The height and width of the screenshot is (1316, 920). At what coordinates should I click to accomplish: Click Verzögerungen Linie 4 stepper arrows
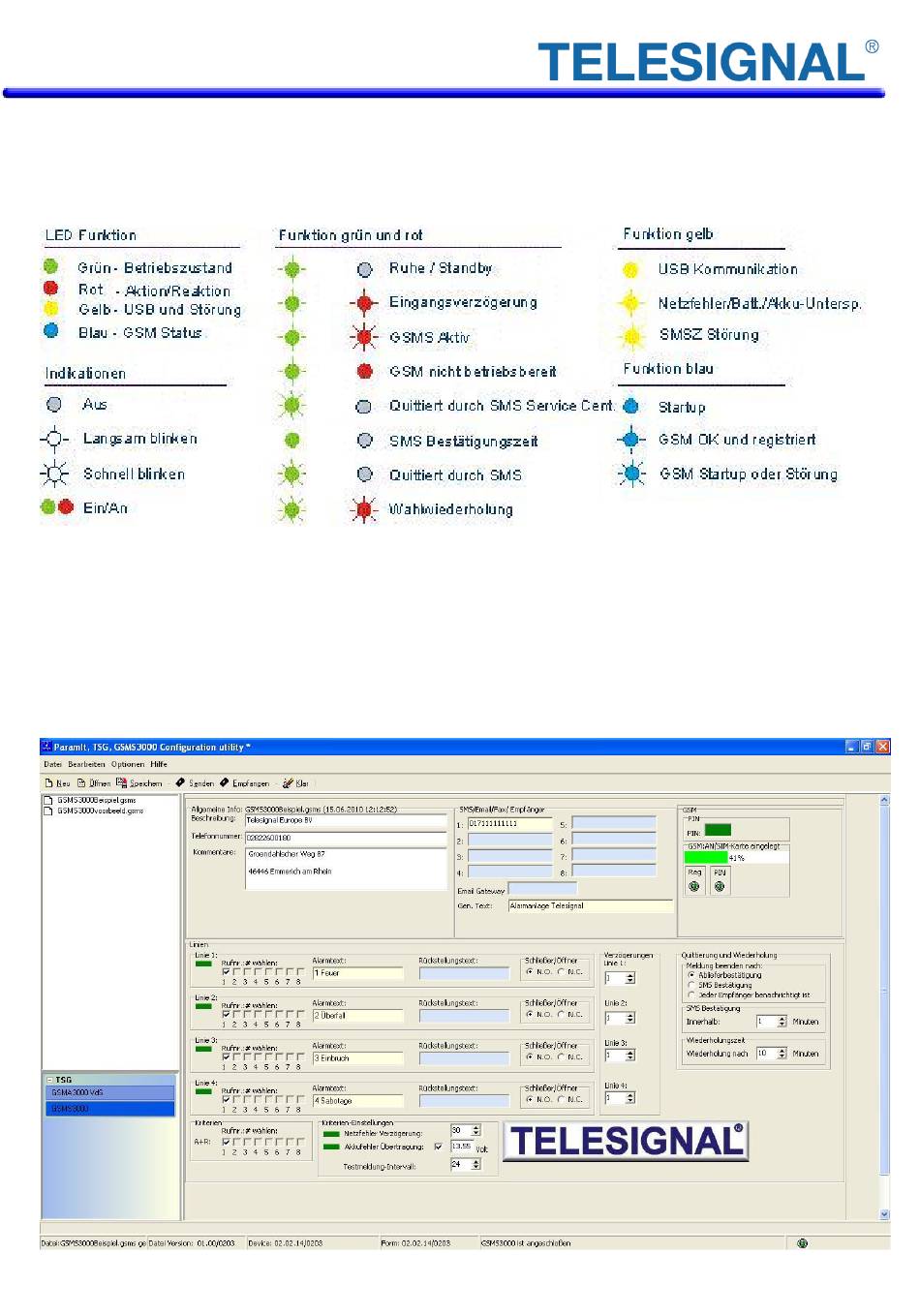[x=630, y=1097]
